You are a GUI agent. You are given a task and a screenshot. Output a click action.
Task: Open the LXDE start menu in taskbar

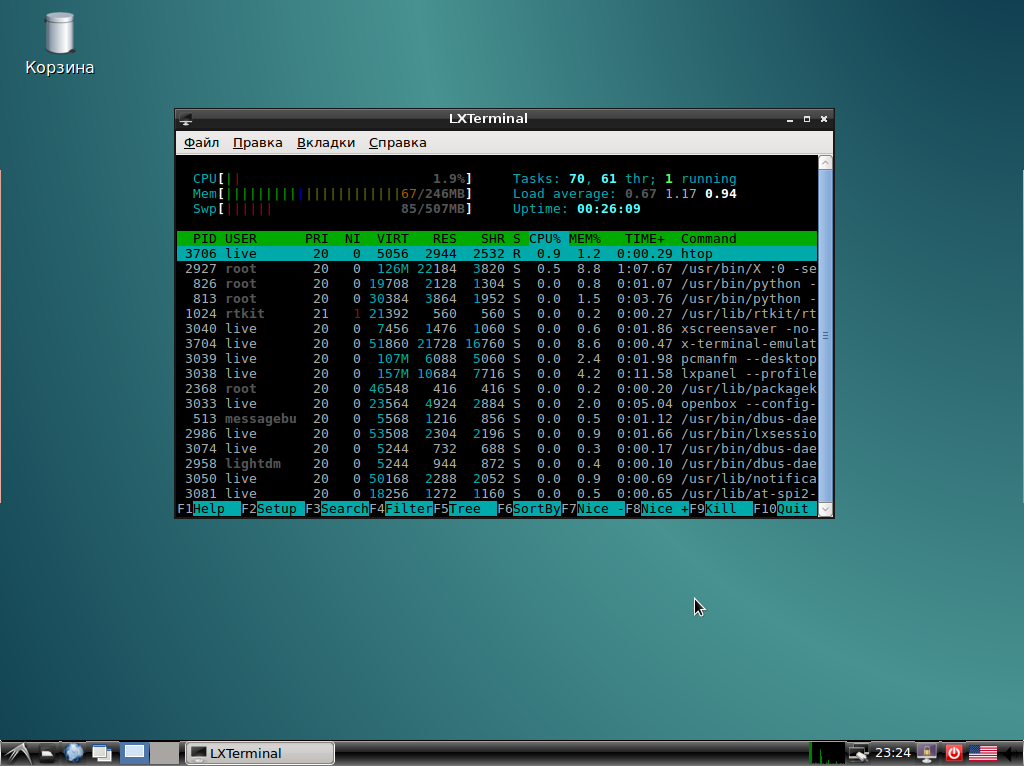click(16, 753)
